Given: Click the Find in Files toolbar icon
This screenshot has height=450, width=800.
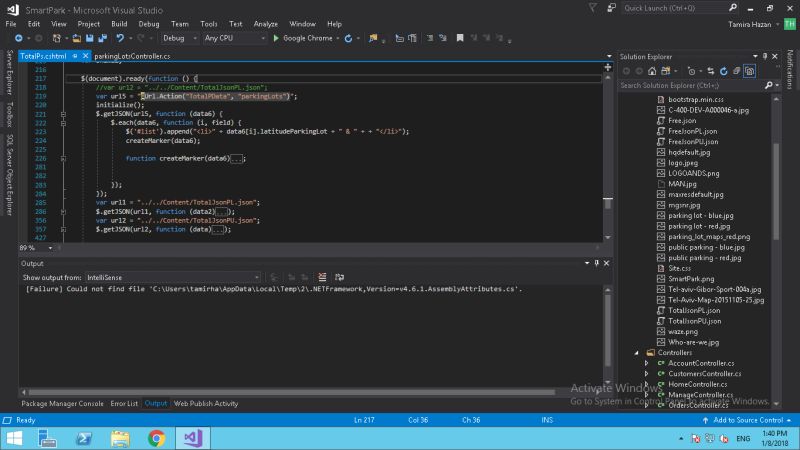Looking at the screenshot, I should [x=373, y=38].
